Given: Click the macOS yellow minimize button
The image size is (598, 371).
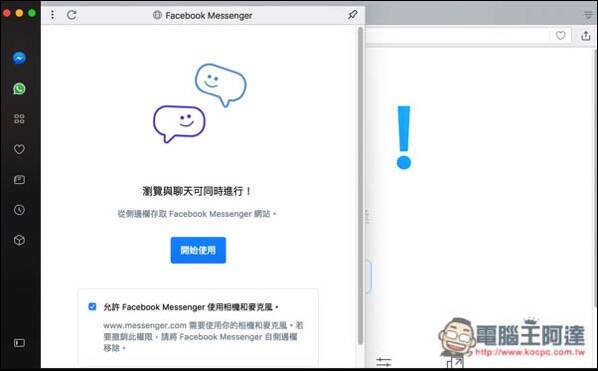Looking at the screenshot, I should click(x=19, y=13).
